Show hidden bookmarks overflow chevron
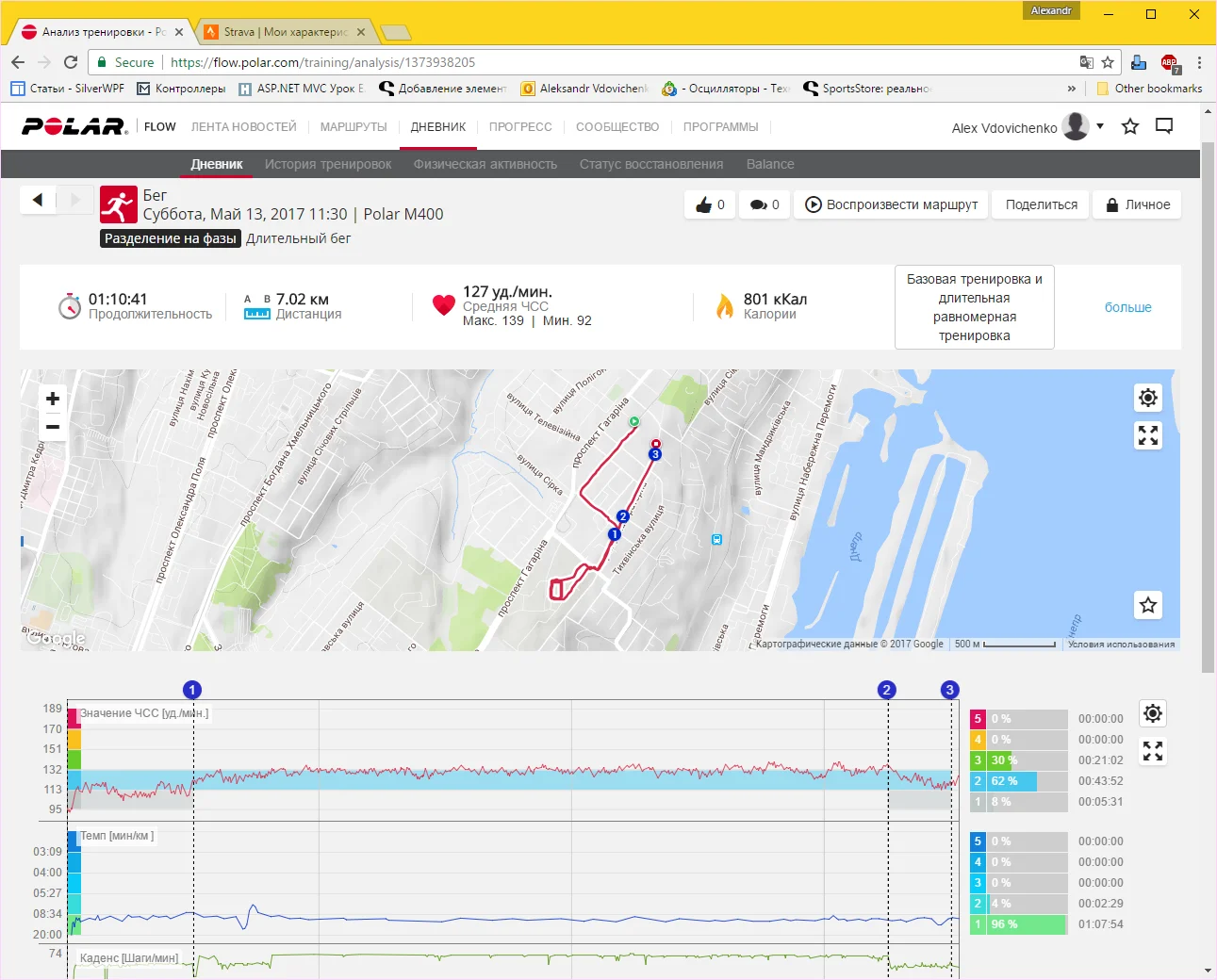 pos(1071,89)
